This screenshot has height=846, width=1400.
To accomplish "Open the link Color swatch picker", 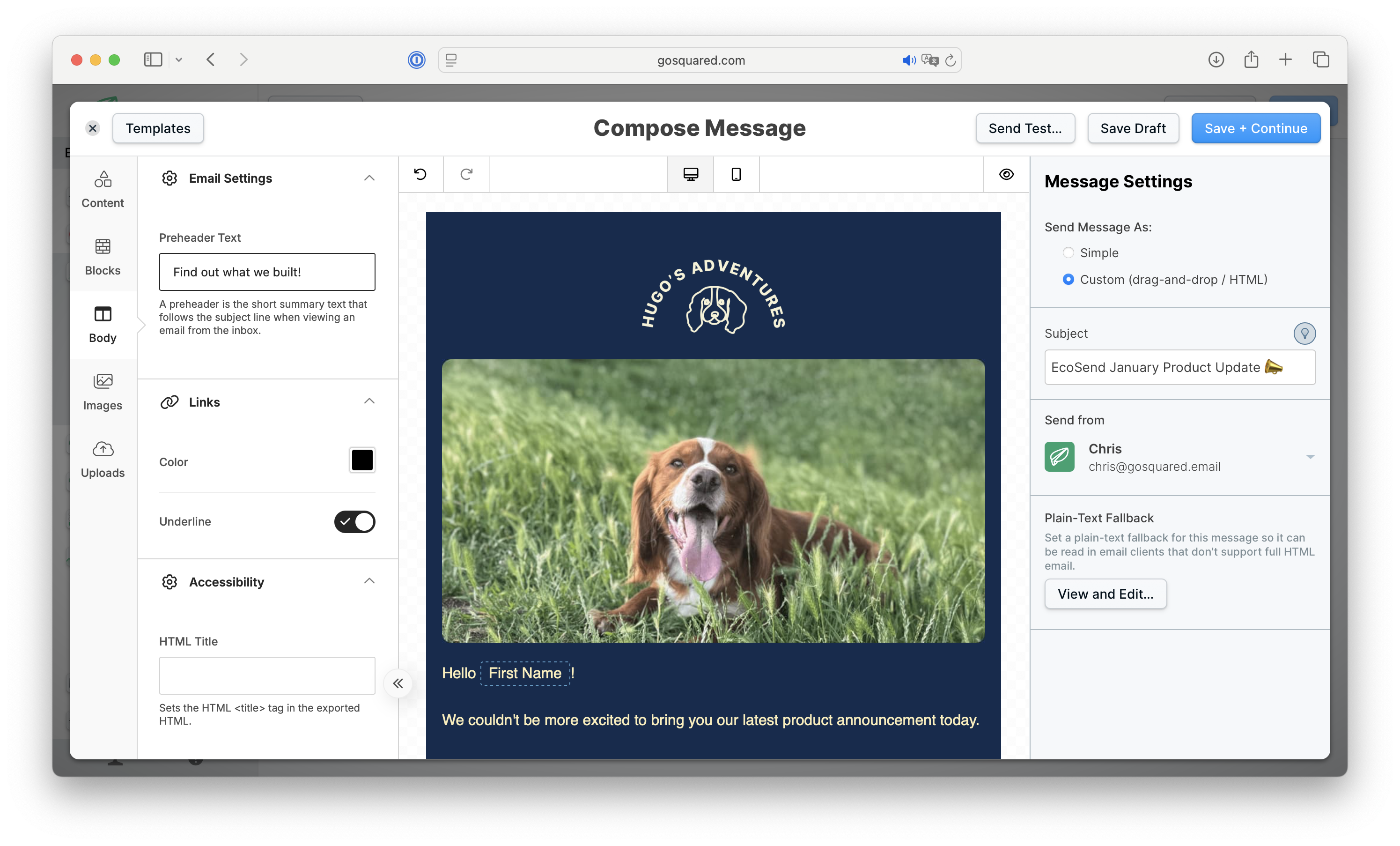I will pyautogui.click(x=362, y=460).
